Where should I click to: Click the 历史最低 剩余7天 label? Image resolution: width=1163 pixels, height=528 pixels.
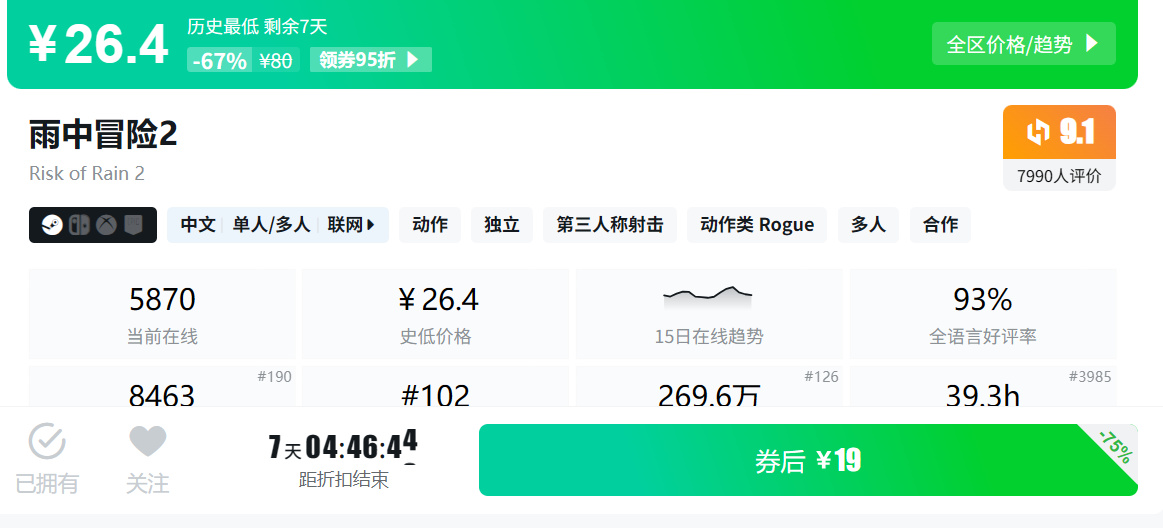pyautogui.click(x=257, y=27)
